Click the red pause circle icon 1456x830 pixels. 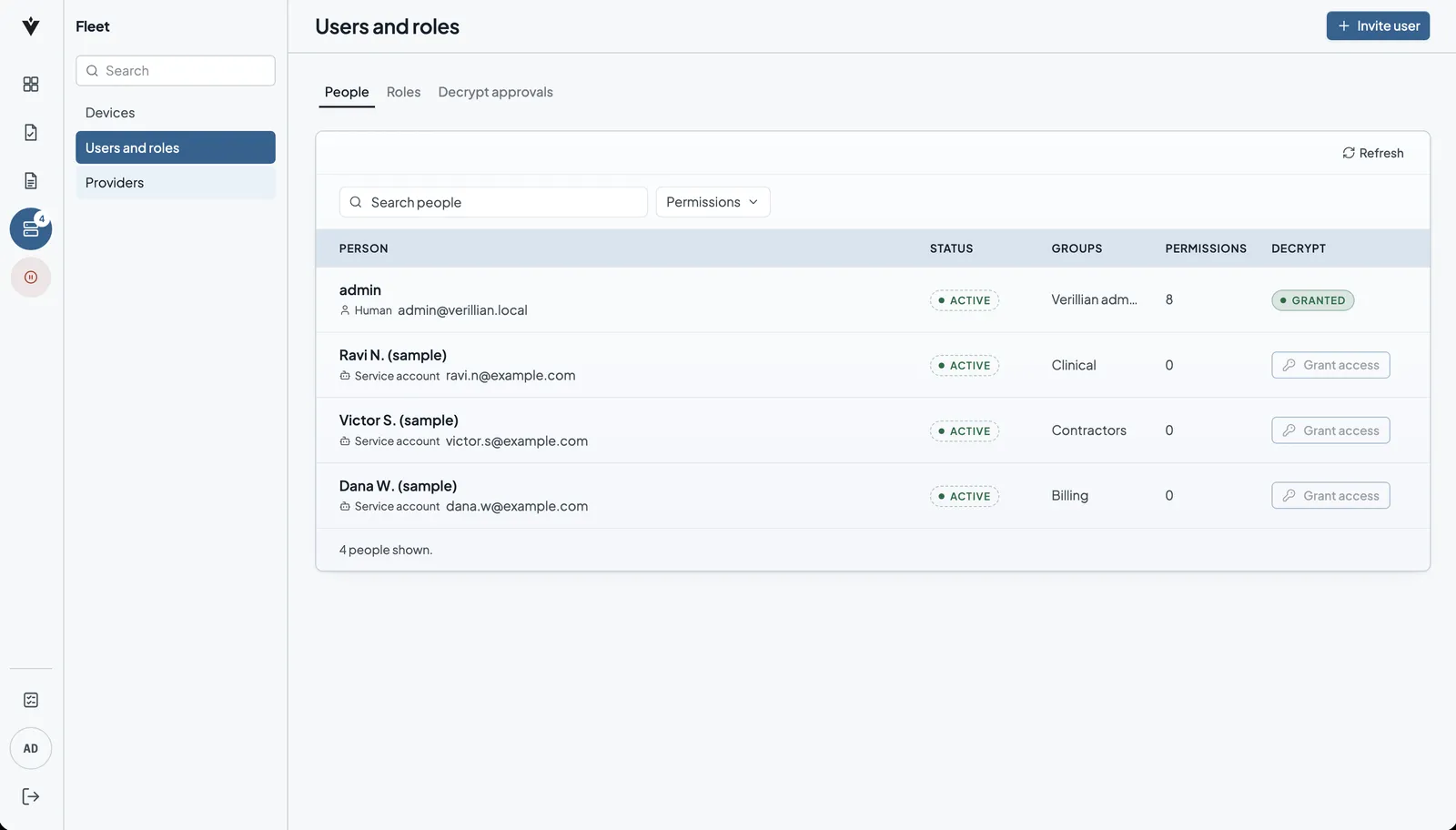31,278
